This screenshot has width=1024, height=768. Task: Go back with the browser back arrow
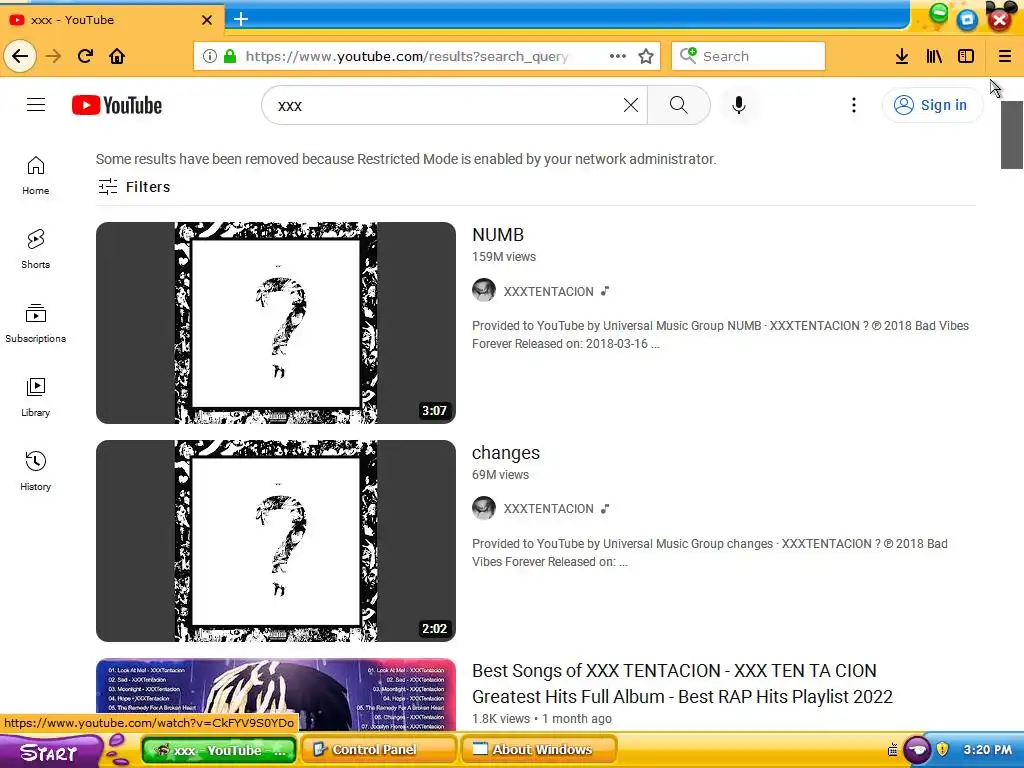click(x=20, y=56)
